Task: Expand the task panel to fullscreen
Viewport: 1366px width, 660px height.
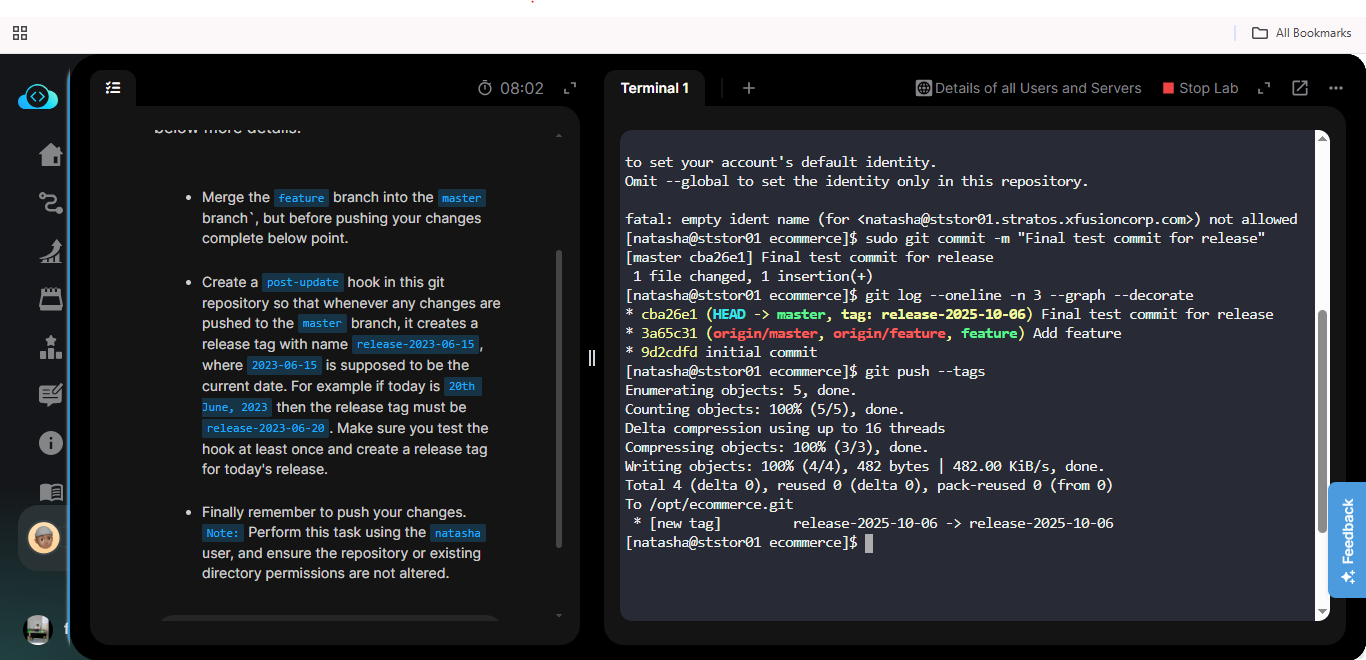Action: click(570, 88)
